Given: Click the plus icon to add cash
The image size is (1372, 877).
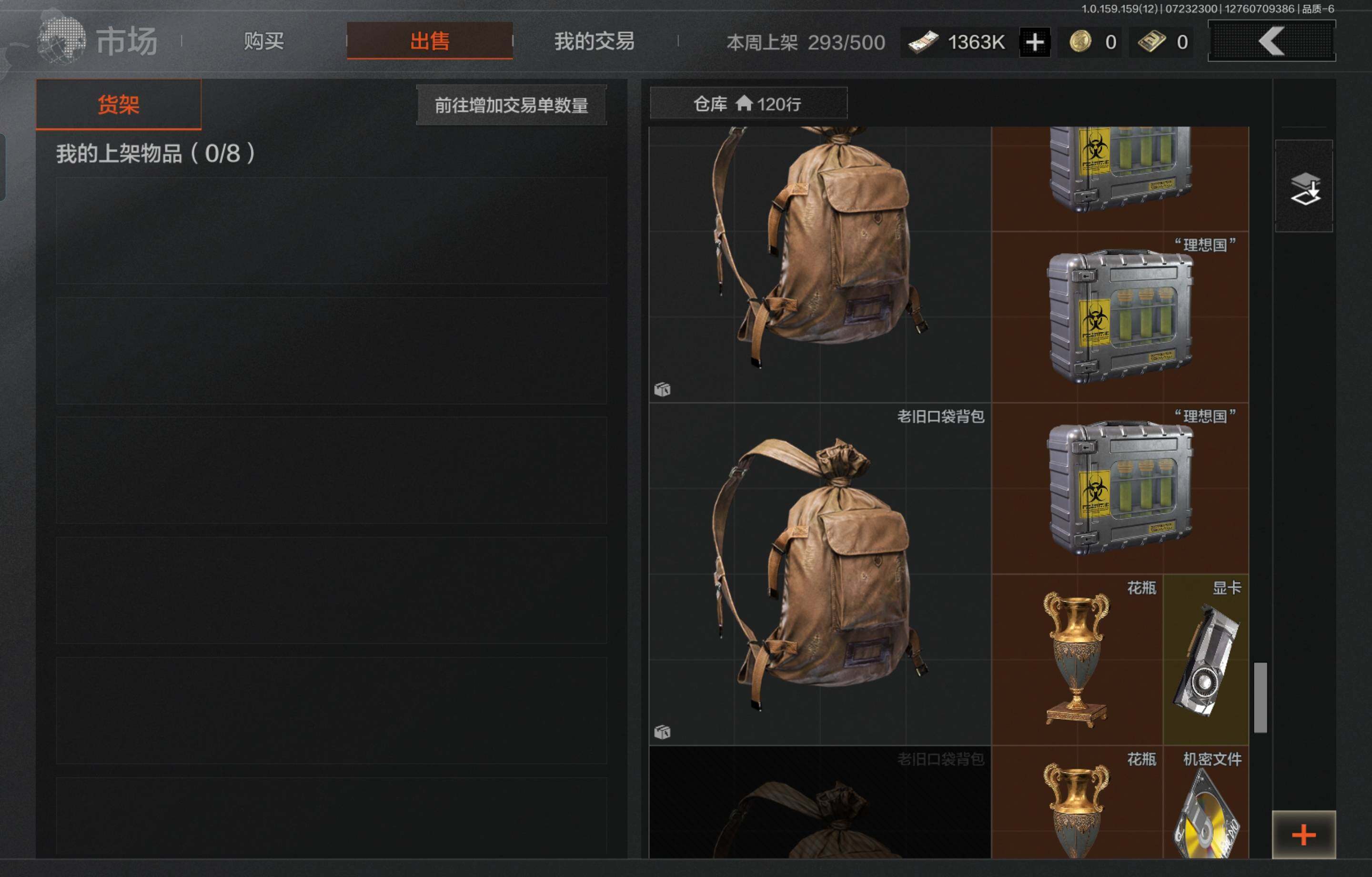Looking at the screenshot, I should click(x=1034, y=42).
